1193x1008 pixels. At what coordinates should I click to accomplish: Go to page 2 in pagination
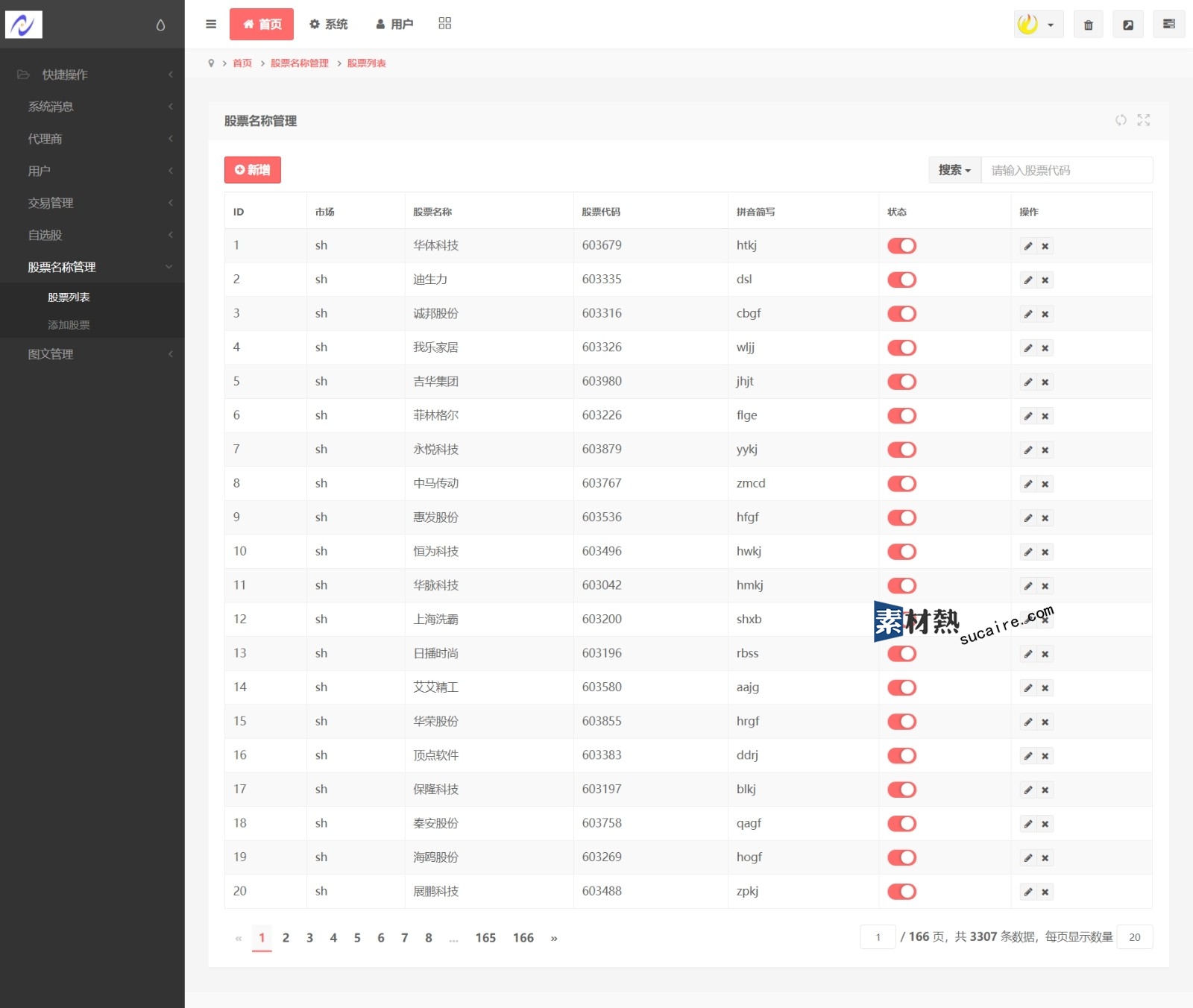[286, 938]
